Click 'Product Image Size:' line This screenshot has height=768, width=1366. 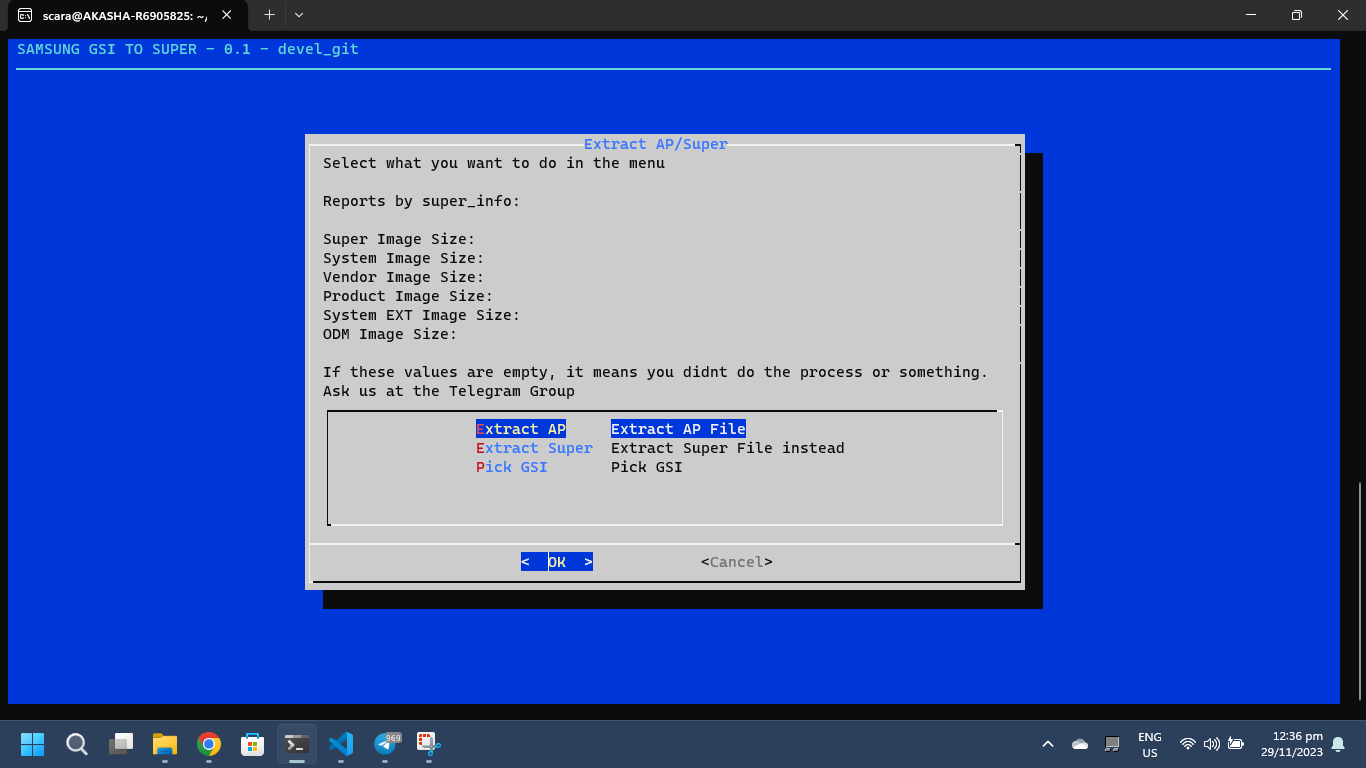[x=408, y=296]
